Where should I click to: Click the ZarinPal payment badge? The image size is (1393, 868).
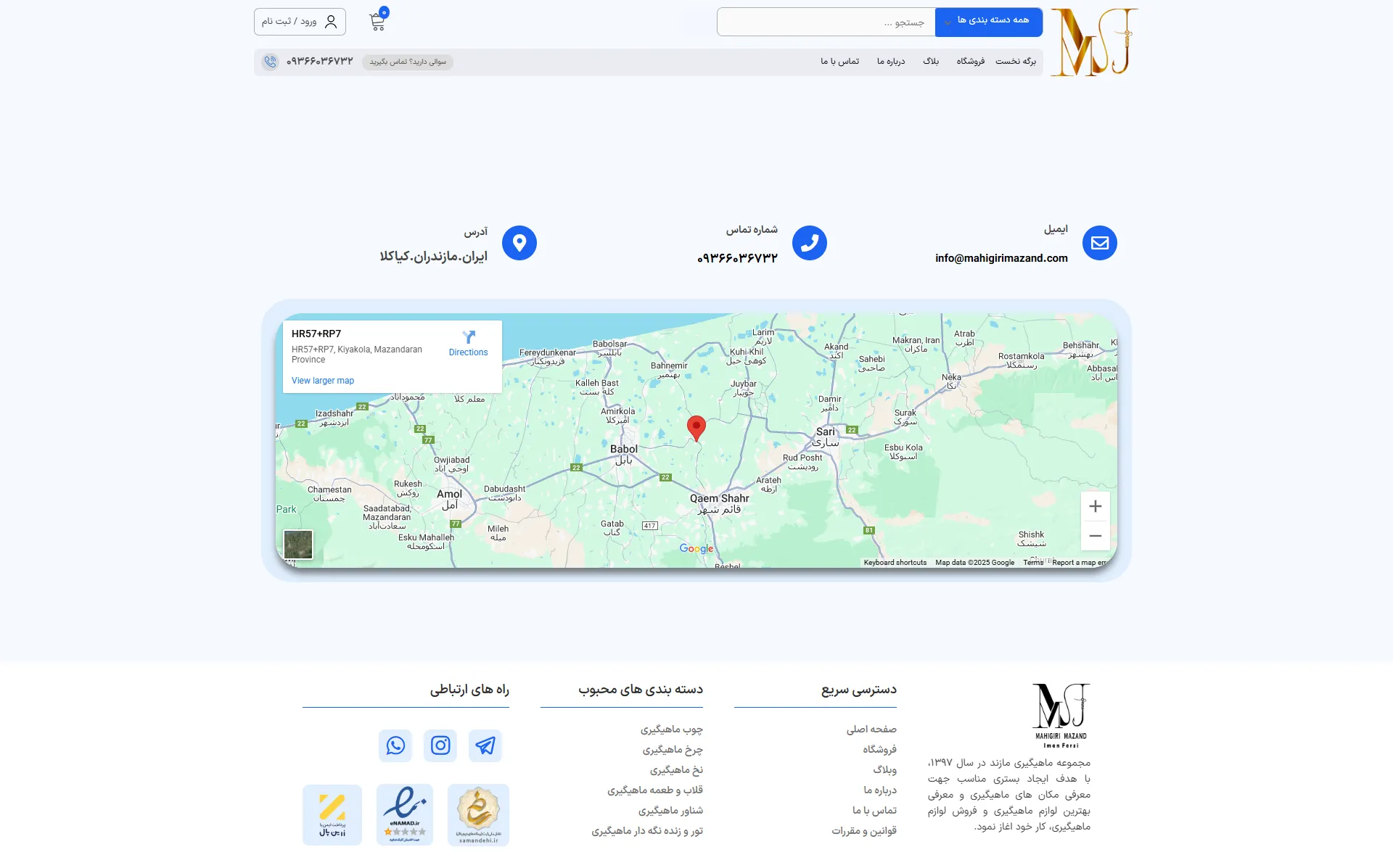pyautogui.click(x=332, y=814)
